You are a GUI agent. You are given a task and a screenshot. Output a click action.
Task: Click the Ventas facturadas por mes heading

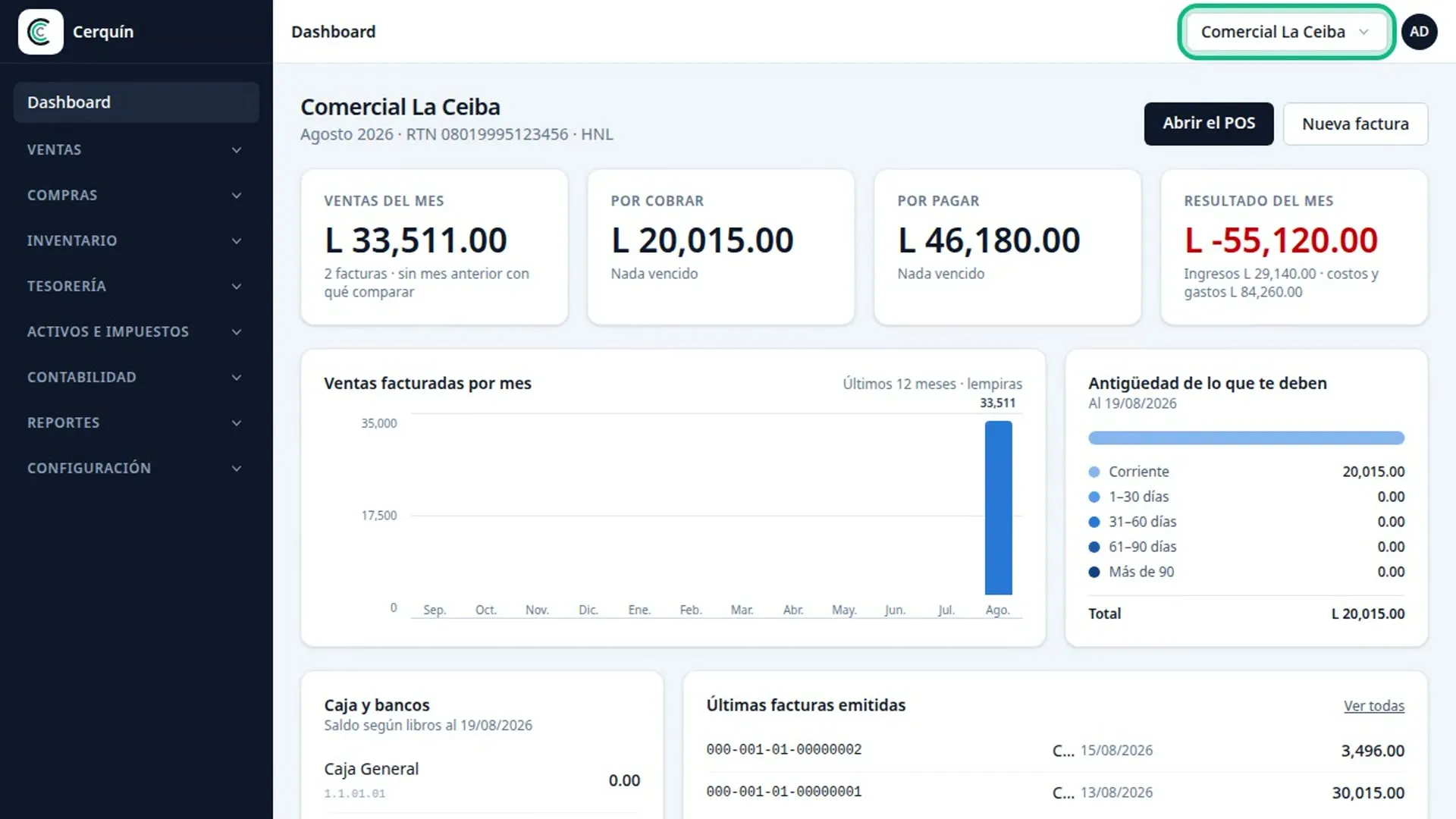coord(428,384)
